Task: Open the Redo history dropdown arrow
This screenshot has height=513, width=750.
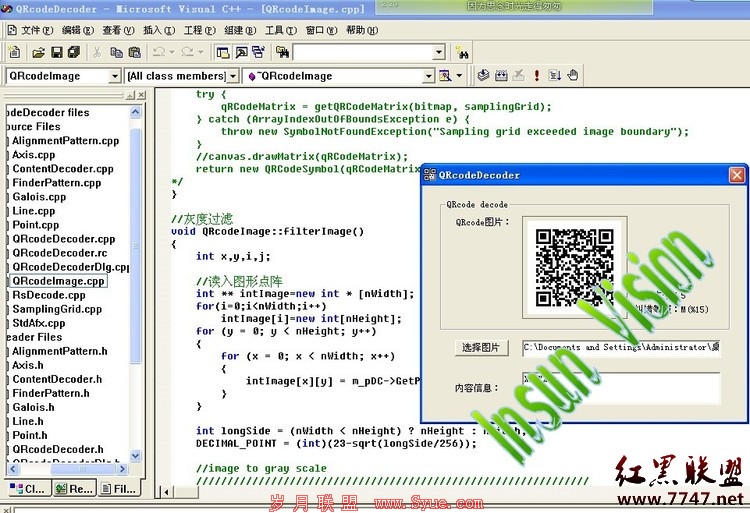Action: point(200,52)
